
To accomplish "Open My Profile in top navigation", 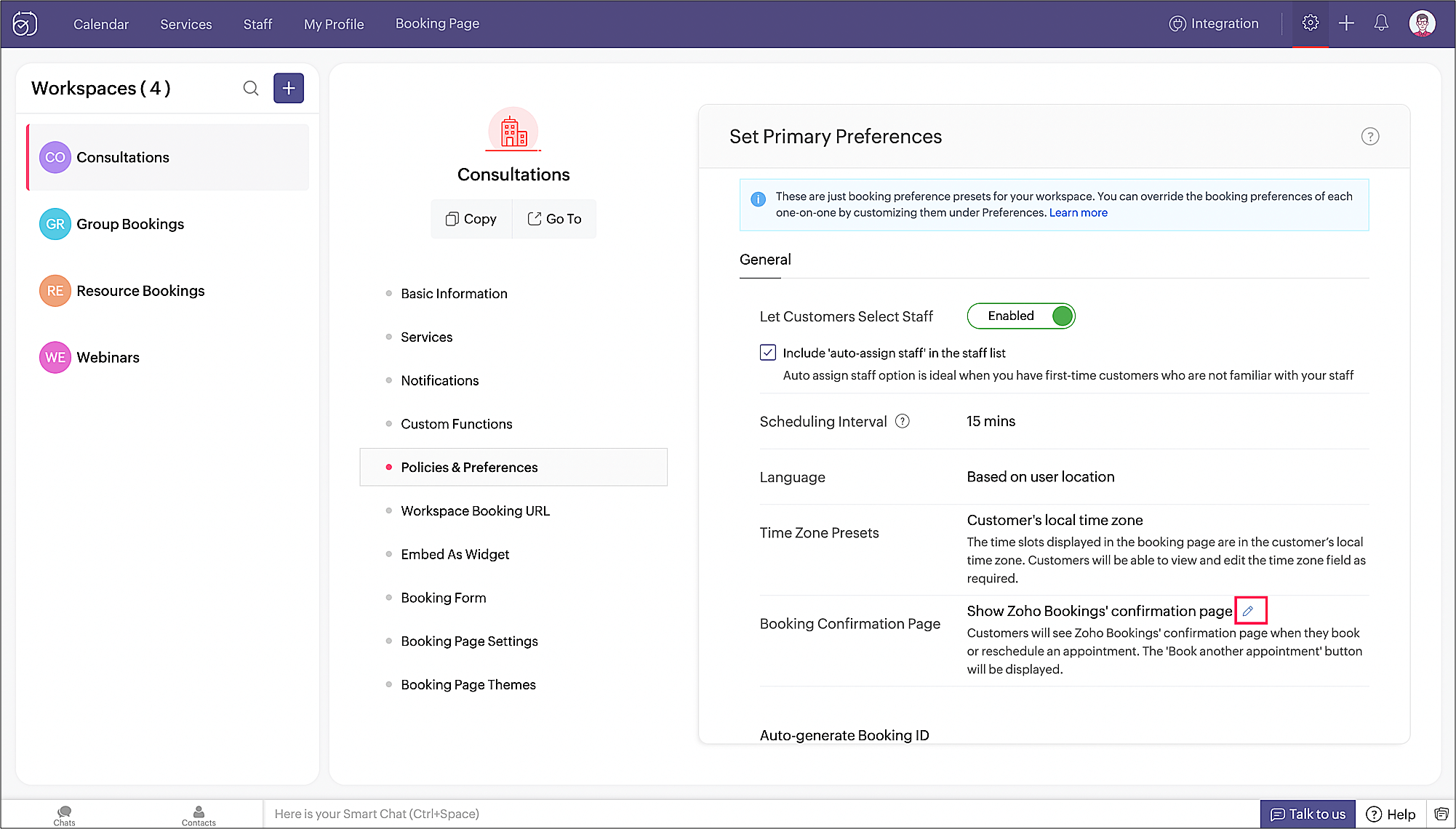I will coord(334,24).
